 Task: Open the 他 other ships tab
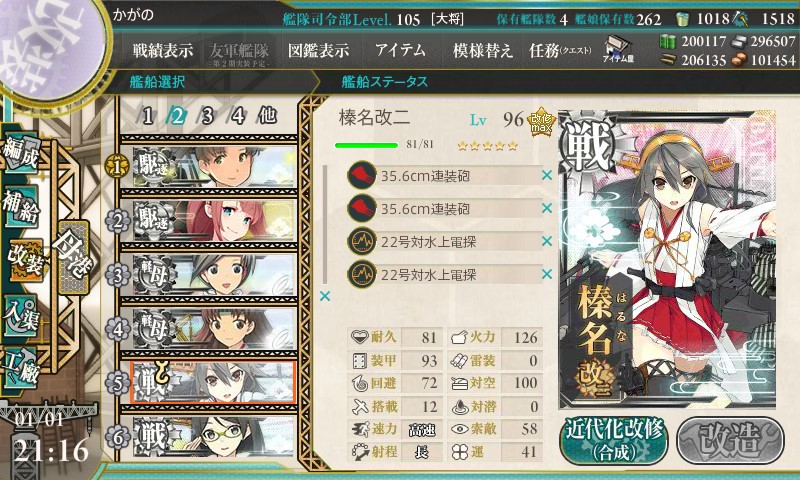click(x=267, y=116)
